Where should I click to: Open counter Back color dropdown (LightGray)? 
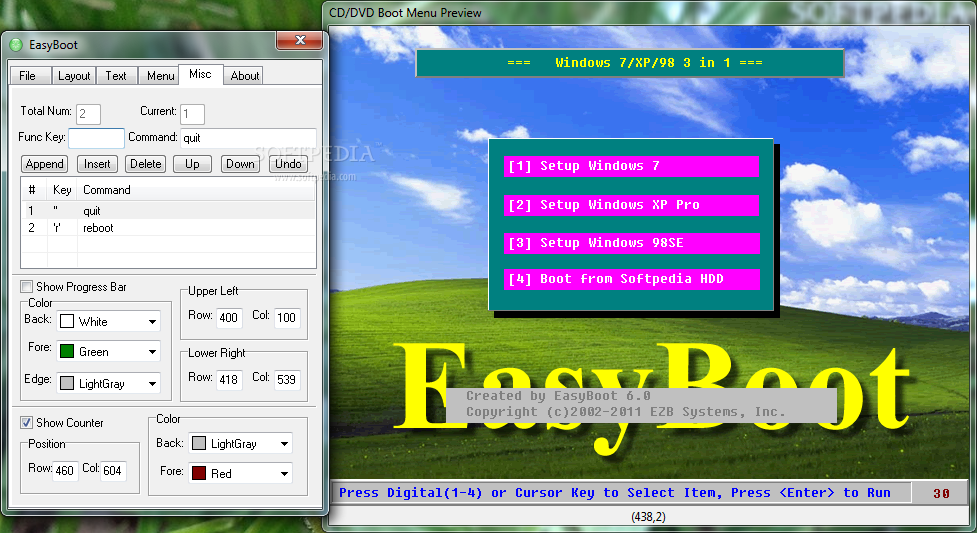[241, 444]
